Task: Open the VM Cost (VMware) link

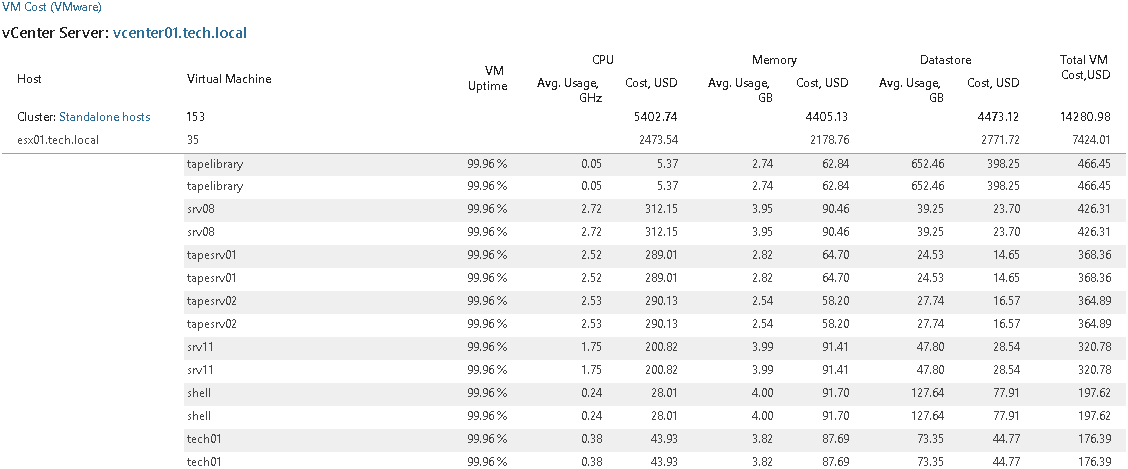Action: pyautogui.click(x=50, y=8)
